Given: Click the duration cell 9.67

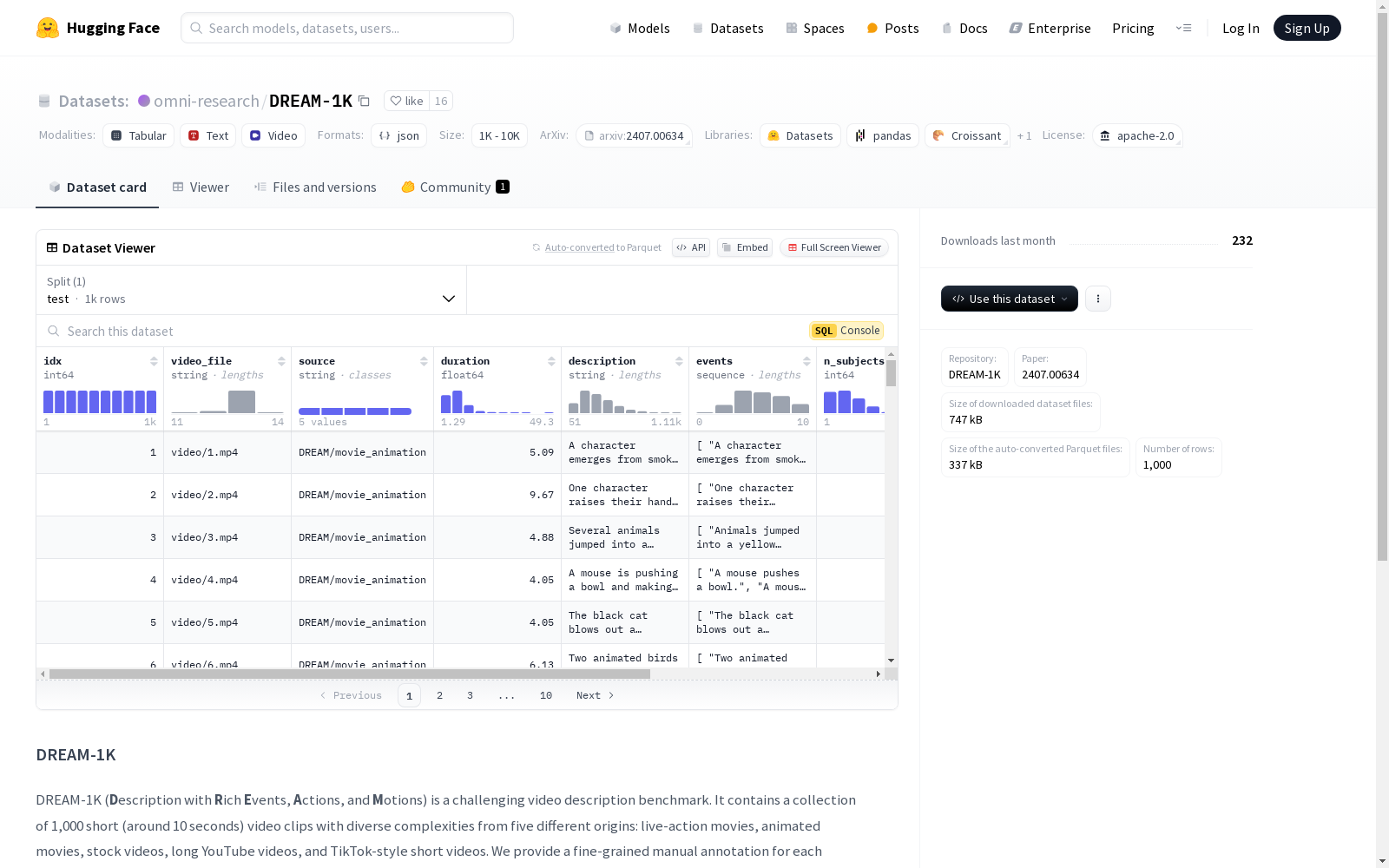Looking at the screenshot, I should click(497, 495).
